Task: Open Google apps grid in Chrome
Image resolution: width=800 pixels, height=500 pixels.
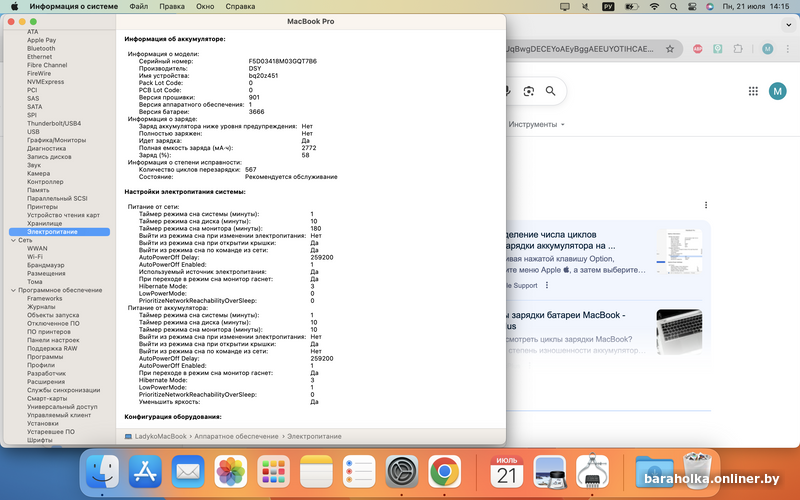Action: point(753,91)
